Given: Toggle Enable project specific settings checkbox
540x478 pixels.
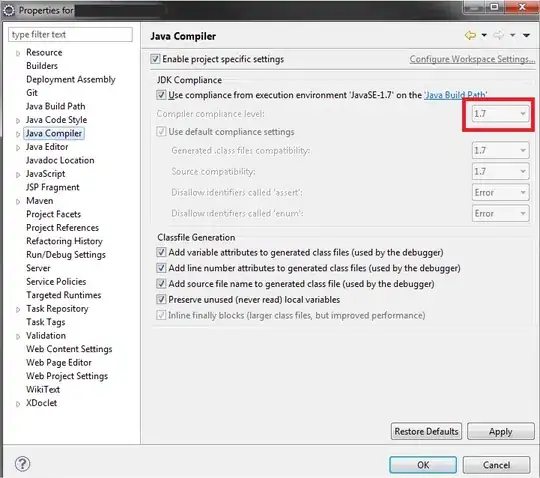Looking at the screenshot, I should click(x=155, y=59).
